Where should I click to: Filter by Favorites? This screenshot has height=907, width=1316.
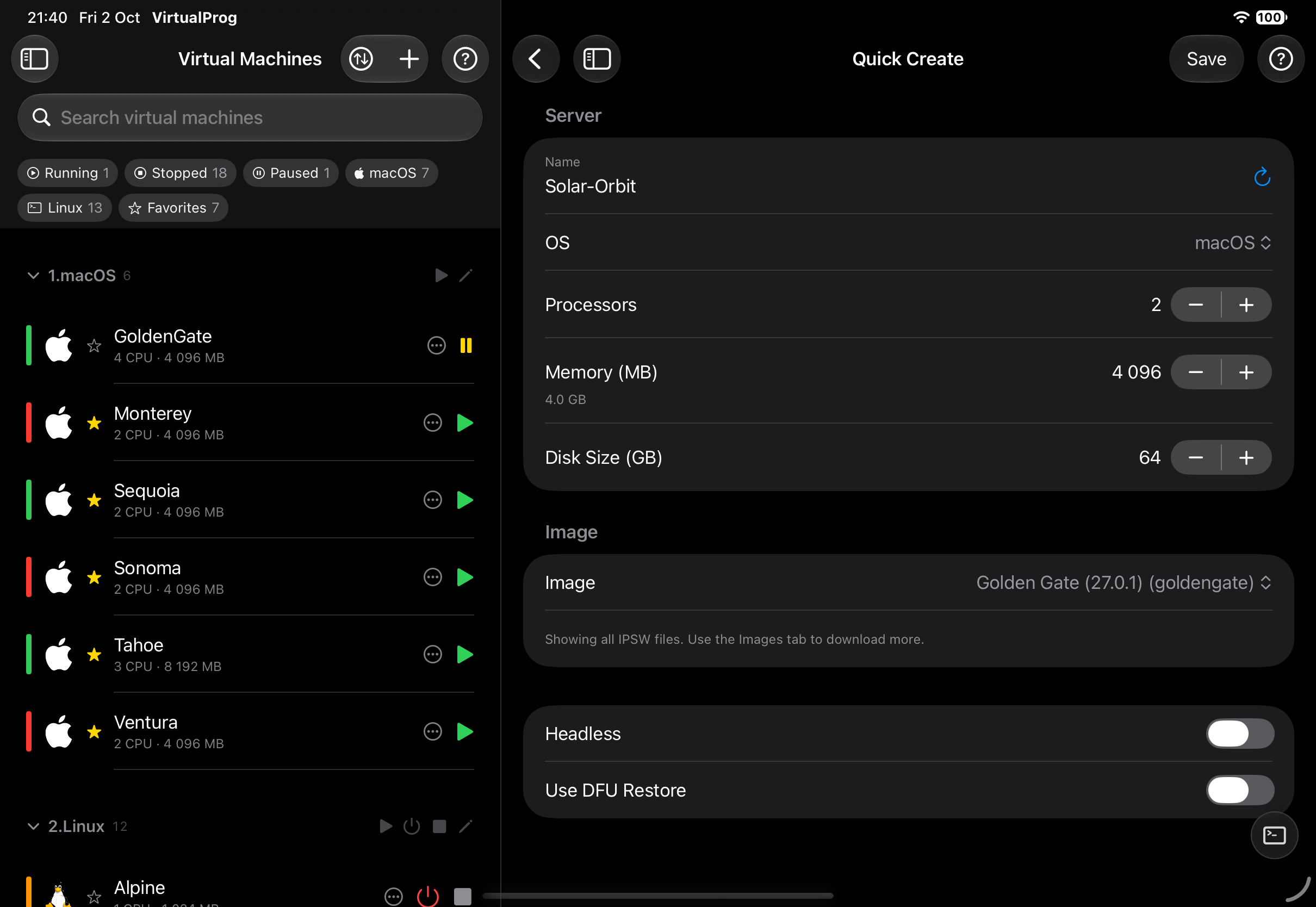click(x=173, y=208)
